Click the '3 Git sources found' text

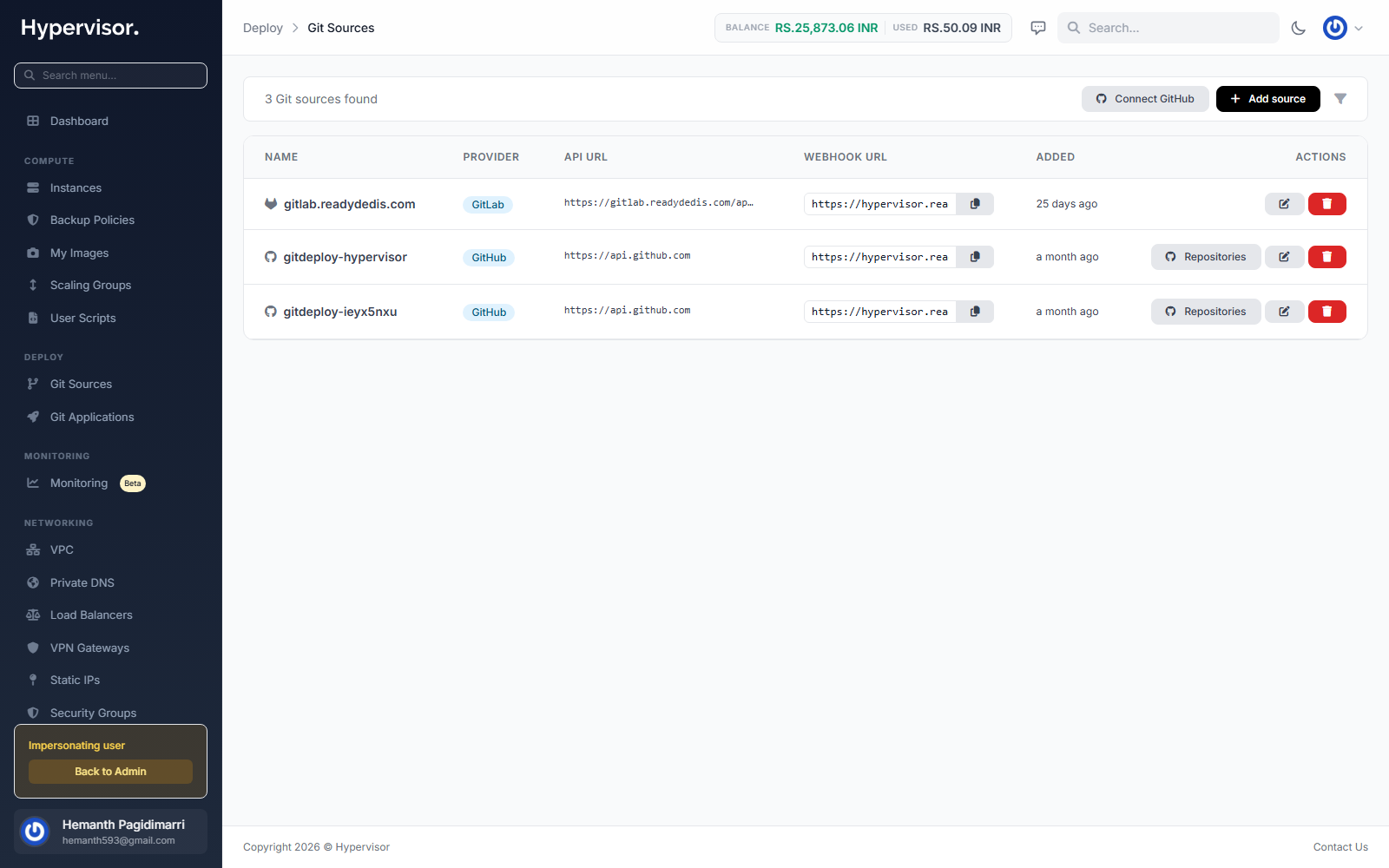pyautogui.click(x=321, y=99)
